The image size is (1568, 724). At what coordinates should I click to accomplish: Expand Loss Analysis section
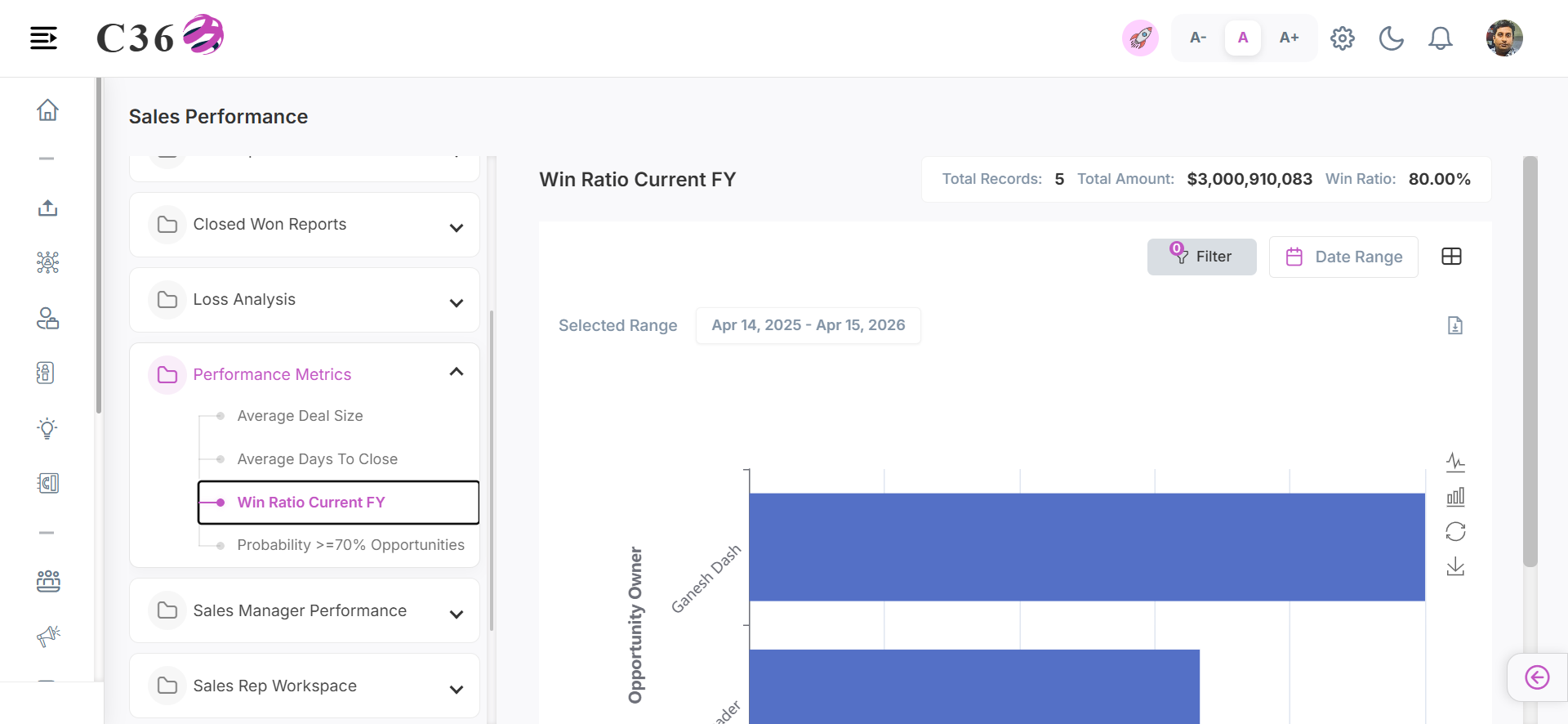point(304,300)
